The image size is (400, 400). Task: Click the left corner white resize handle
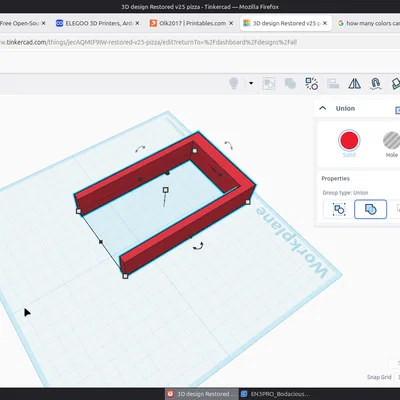pyautogui.click(x=79, y=211)
